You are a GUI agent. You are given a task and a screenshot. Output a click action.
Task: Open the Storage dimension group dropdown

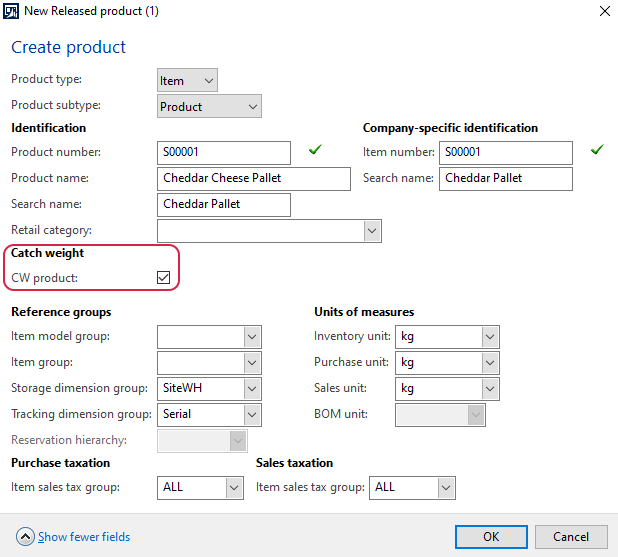click(252, 389)
